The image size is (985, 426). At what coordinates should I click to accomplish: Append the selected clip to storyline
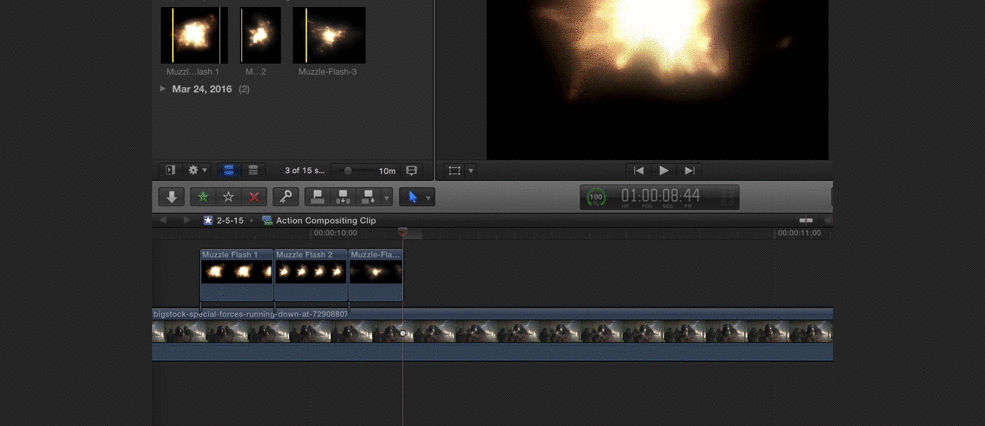[368, 197]
